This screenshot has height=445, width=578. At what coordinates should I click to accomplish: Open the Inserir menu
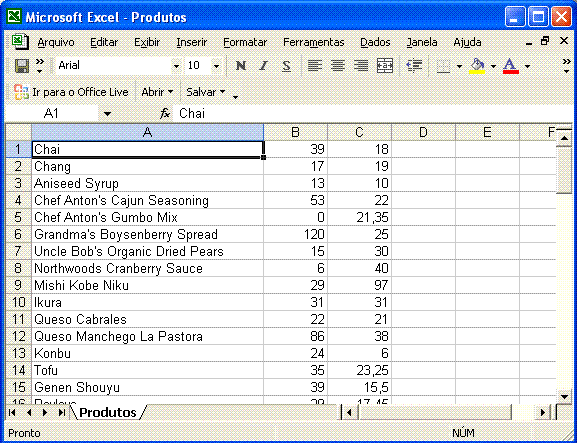point(192,42)
